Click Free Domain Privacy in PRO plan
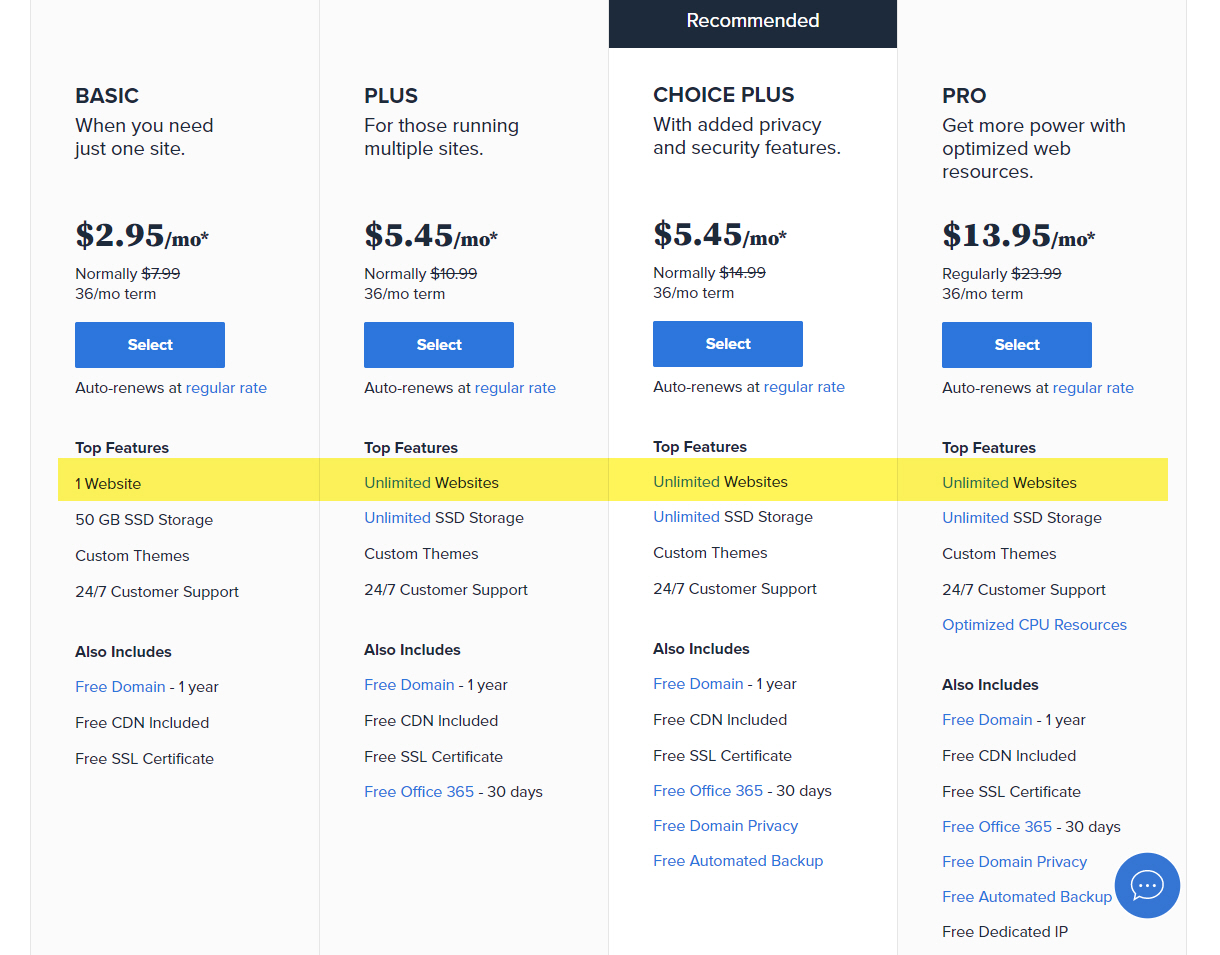Viewport: 1220px width, 955px height. pyautogui.click(x=1014, y=862)
